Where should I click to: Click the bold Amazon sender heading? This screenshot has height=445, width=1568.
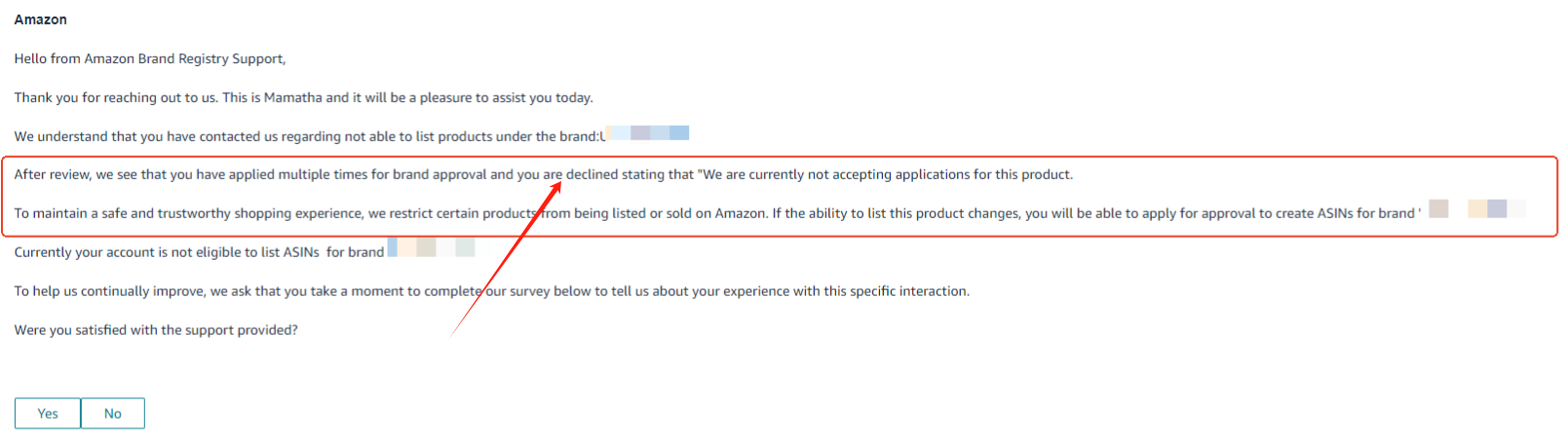point(41,19)
